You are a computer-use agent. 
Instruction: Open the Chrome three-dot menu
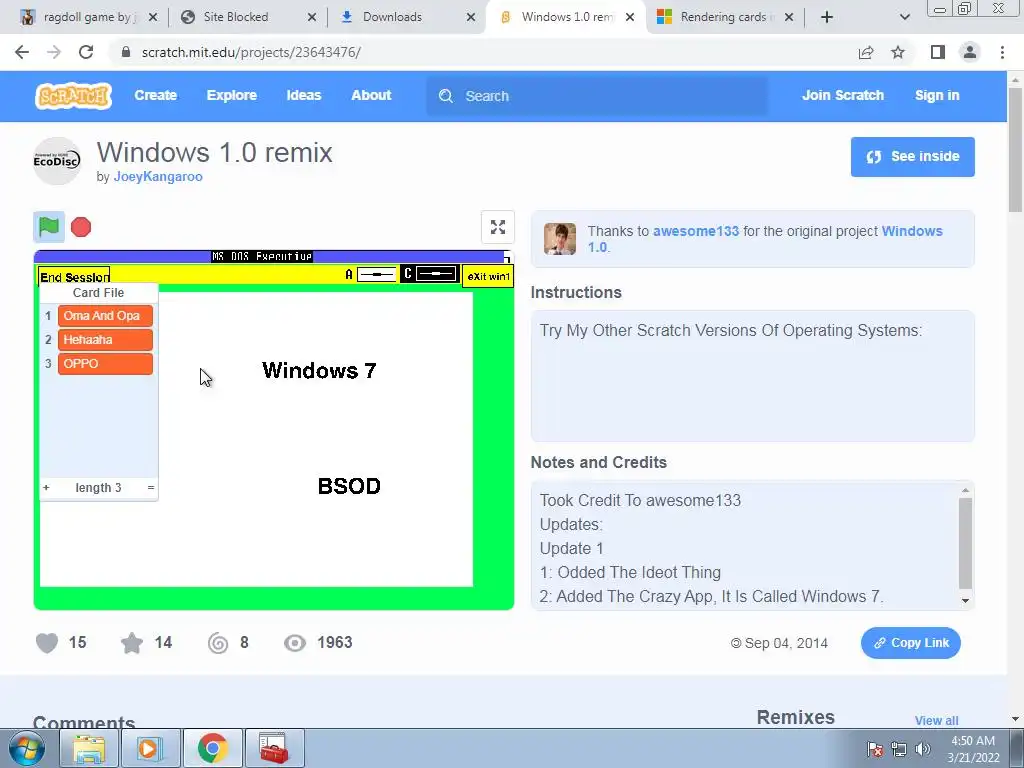point(1002,52)
